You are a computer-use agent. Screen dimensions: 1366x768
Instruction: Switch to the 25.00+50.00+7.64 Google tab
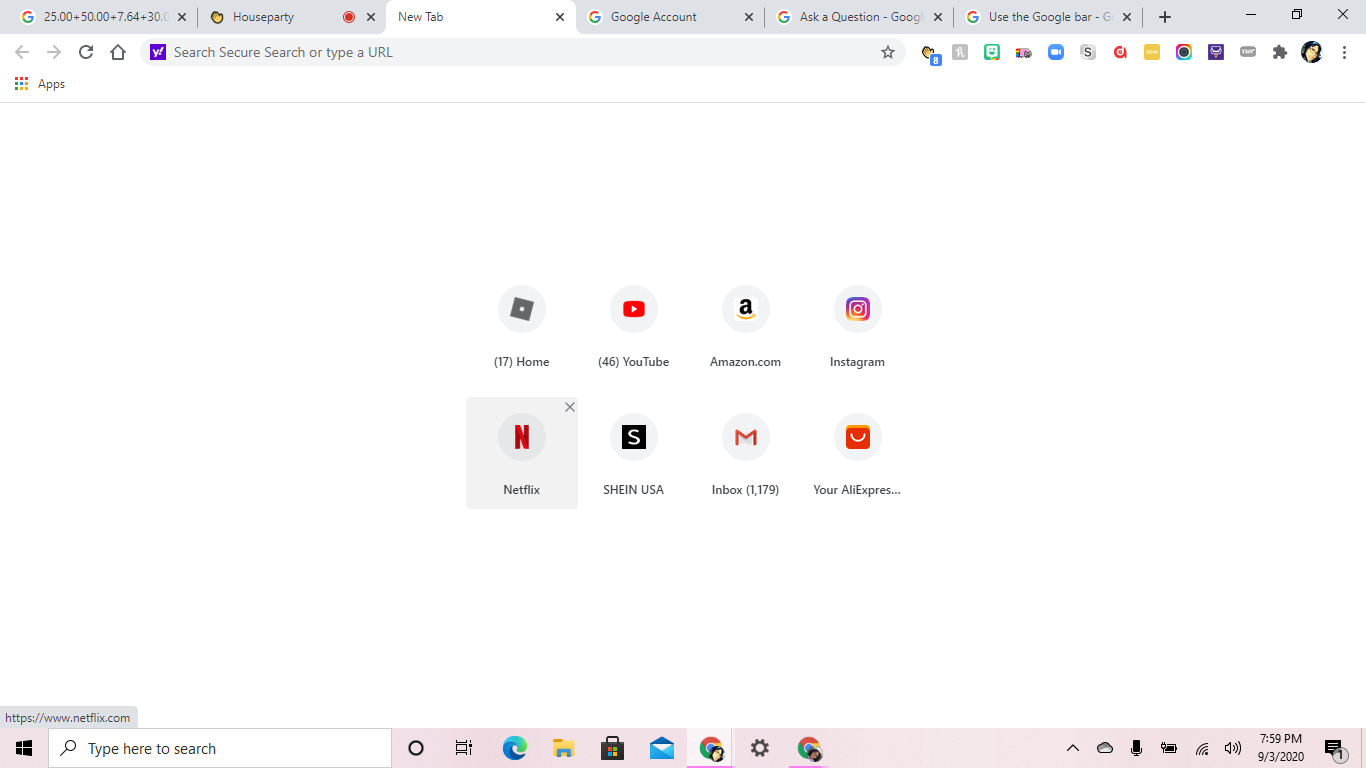click(103, 17)
